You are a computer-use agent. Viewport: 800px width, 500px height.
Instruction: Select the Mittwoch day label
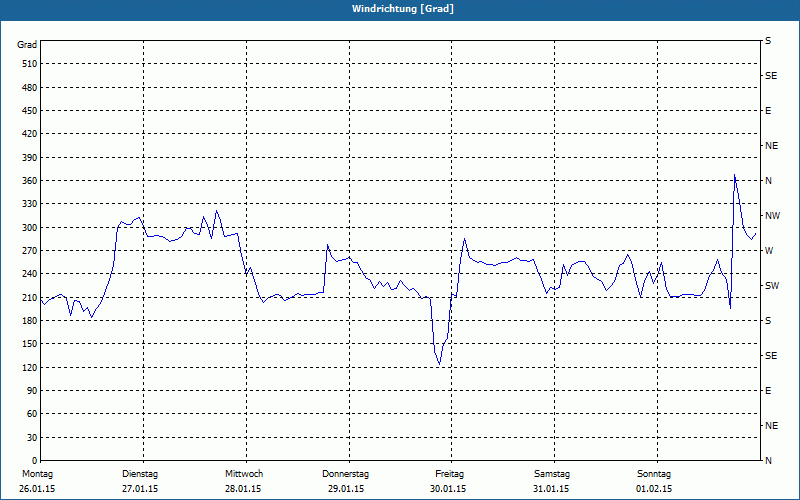pyautogui.click(x=244, y=474)
